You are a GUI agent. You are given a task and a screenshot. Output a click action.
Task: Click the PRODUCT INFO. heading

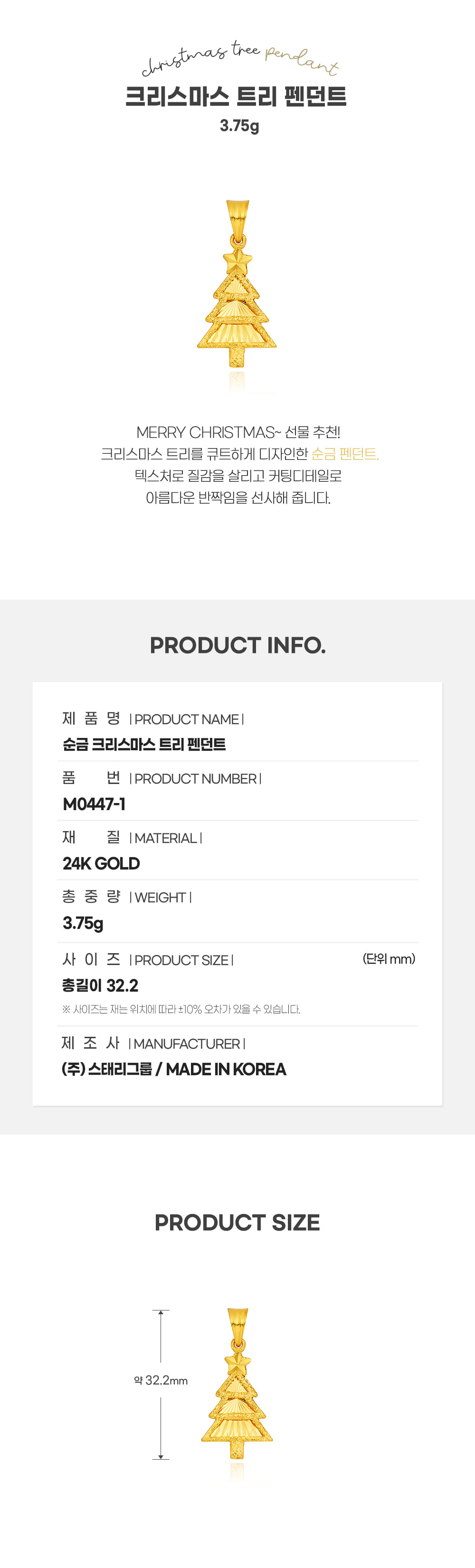tap(238, 645)
